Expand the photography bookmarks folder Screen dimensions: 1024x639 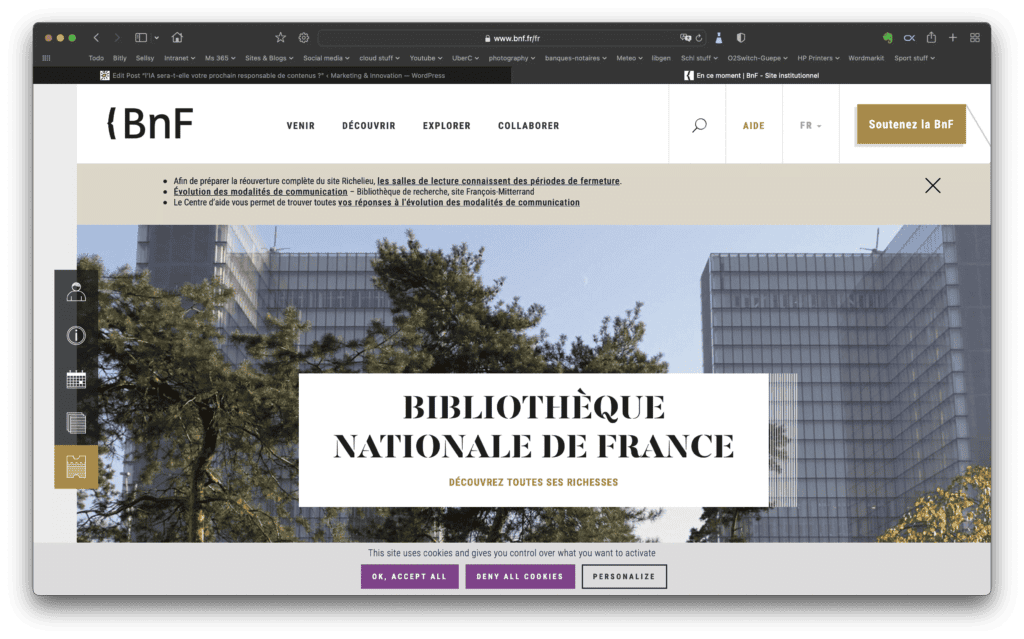[x=512, y=58]
